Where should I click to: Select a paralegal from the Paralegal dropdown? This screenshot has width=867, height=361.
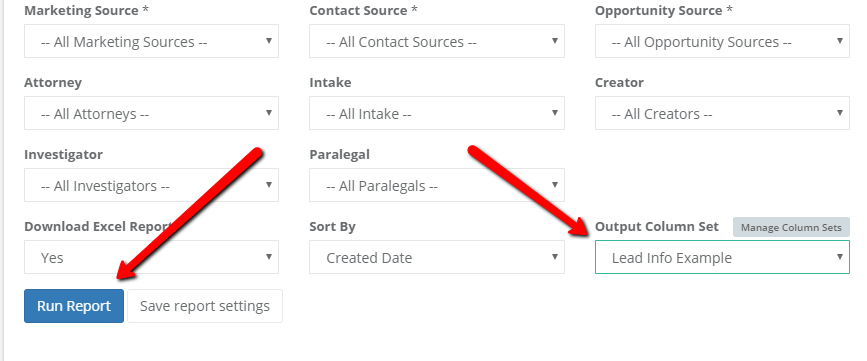(x=436, y=185)
